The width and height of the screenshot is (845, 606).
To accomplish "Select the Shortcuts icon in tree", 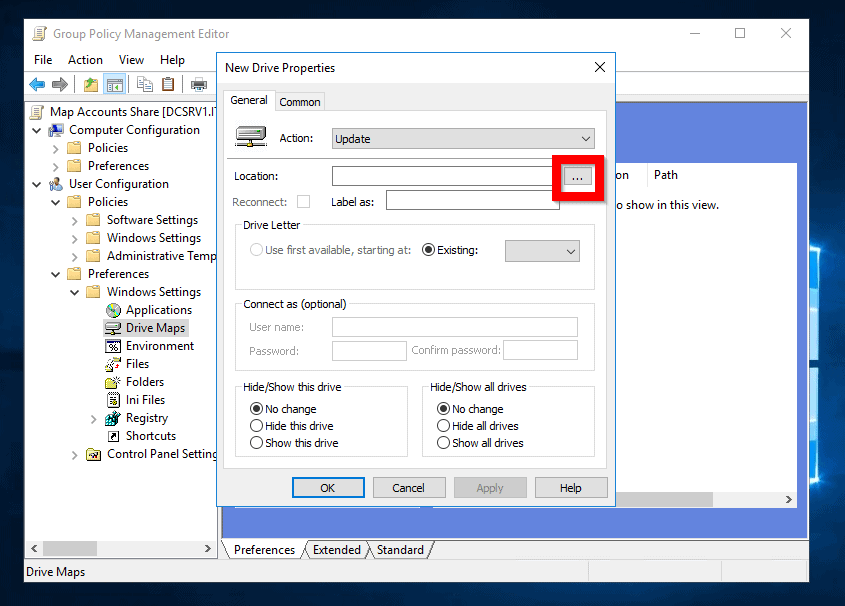I will point(114,436).
